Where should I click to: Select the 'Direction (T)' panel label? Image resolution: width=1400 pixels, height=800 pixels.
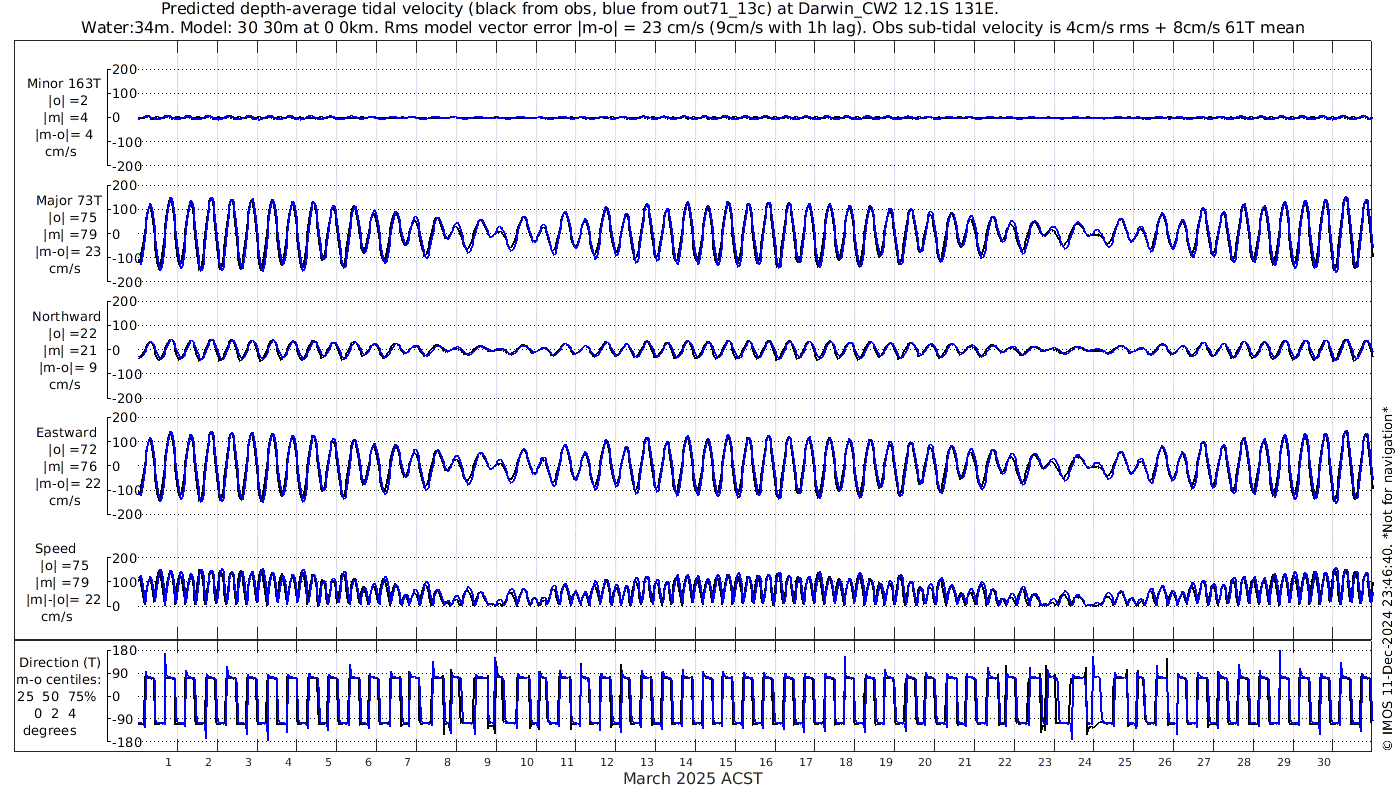pyautogui.click(x=60, y=663)
